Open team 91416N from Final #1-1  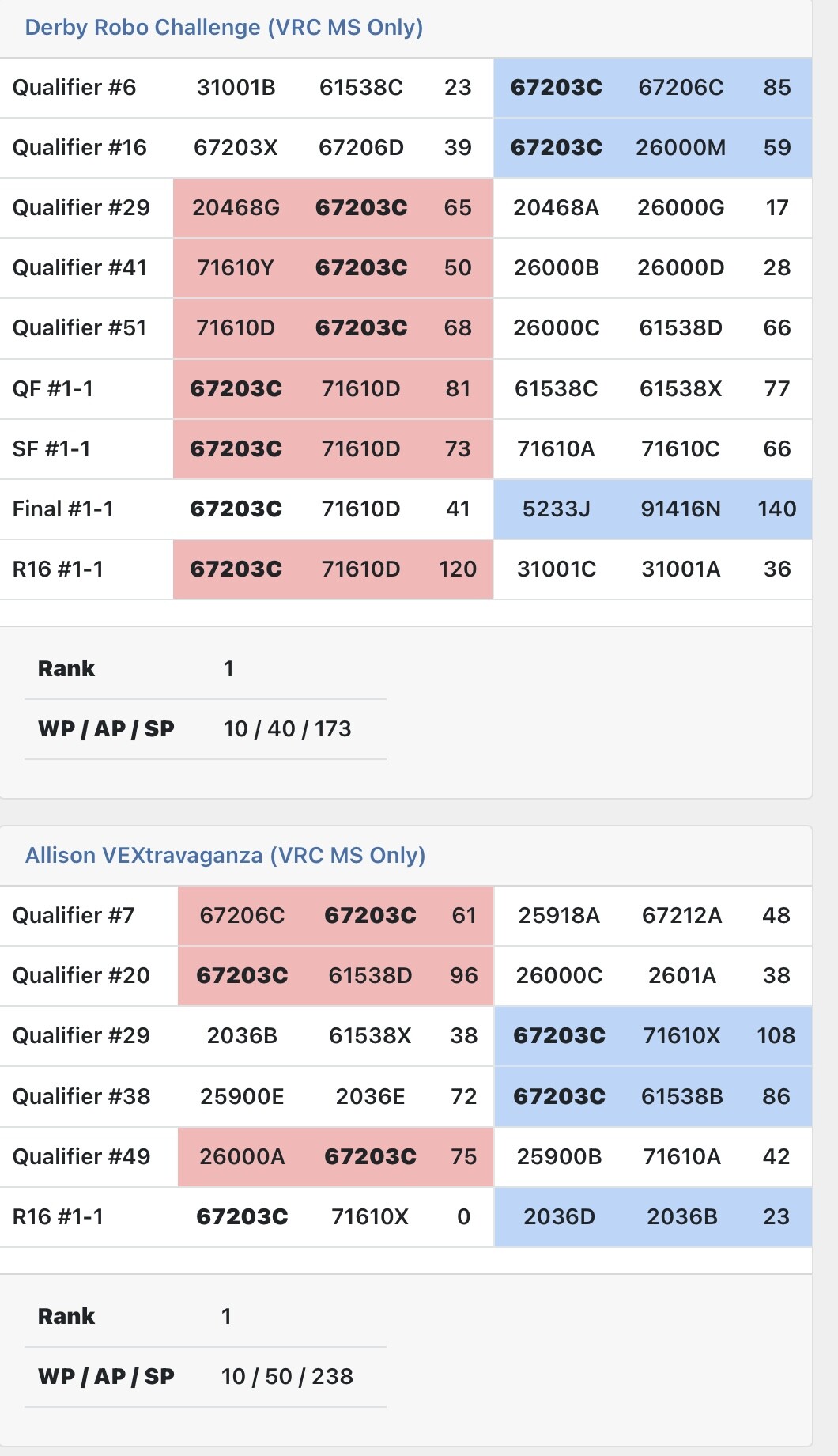[680, 509]
